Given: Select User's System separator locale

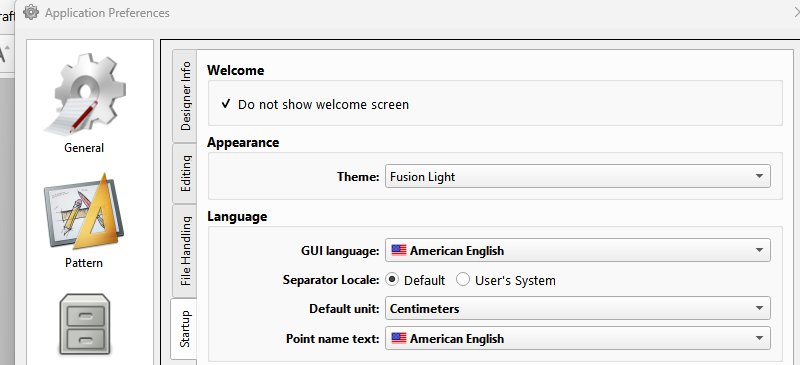Looking at the screenshot, I should tap(463, 280).
